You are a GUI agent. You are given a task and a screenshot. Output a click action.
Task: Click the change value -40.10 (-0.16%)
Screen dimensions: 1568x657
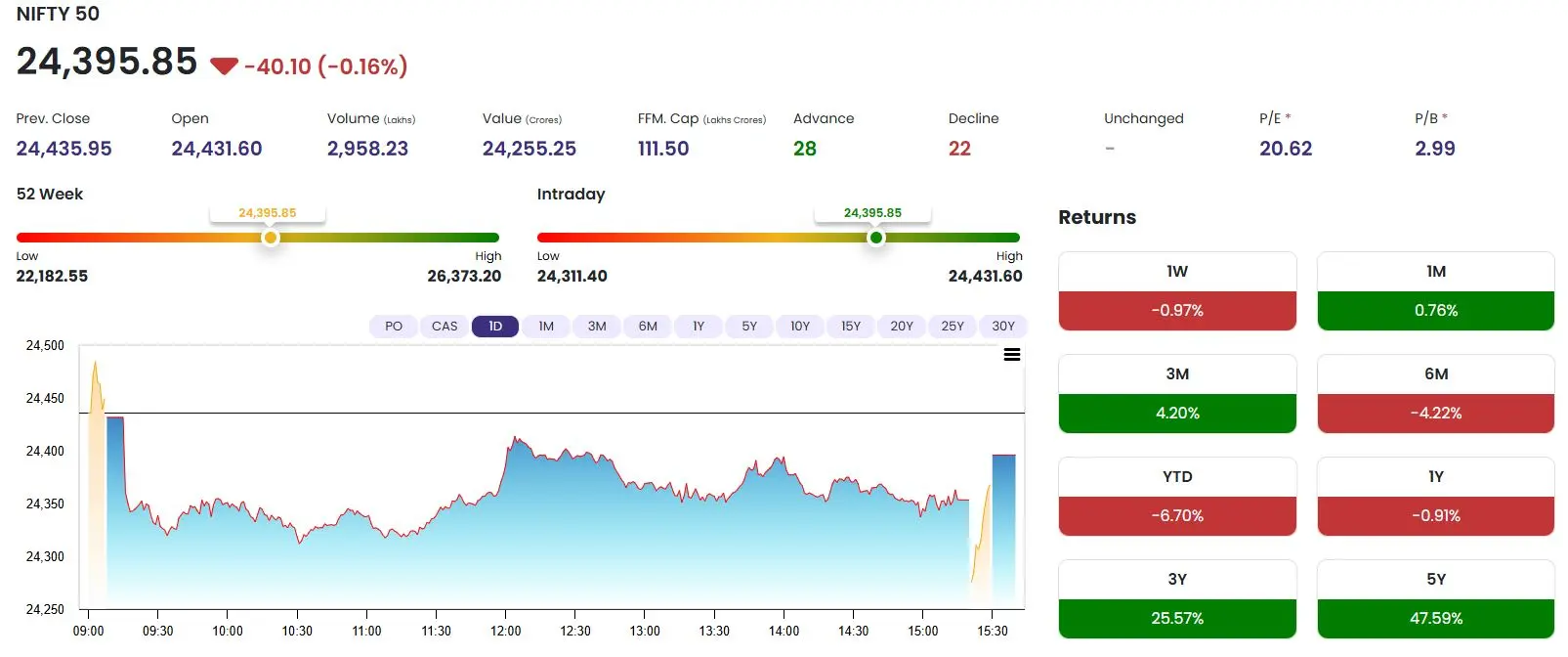pyautogui.click(x=325, y=66)
